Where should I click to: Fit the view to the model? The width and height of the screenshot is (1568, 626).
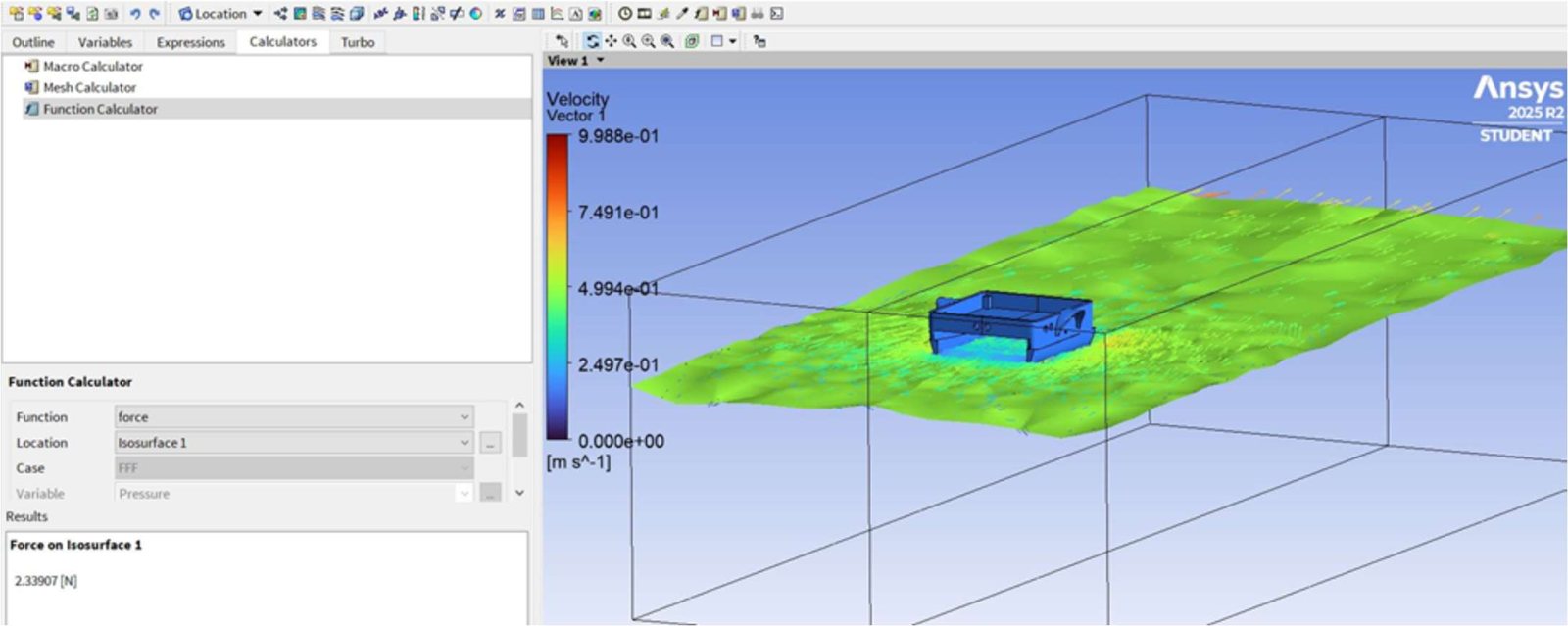pyautogui.click(x=667, y=41)
